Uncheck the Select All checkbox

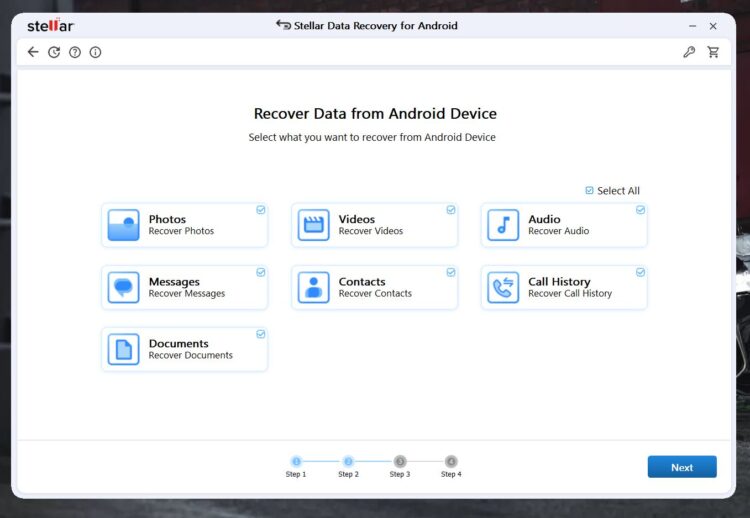click(589, 190)
